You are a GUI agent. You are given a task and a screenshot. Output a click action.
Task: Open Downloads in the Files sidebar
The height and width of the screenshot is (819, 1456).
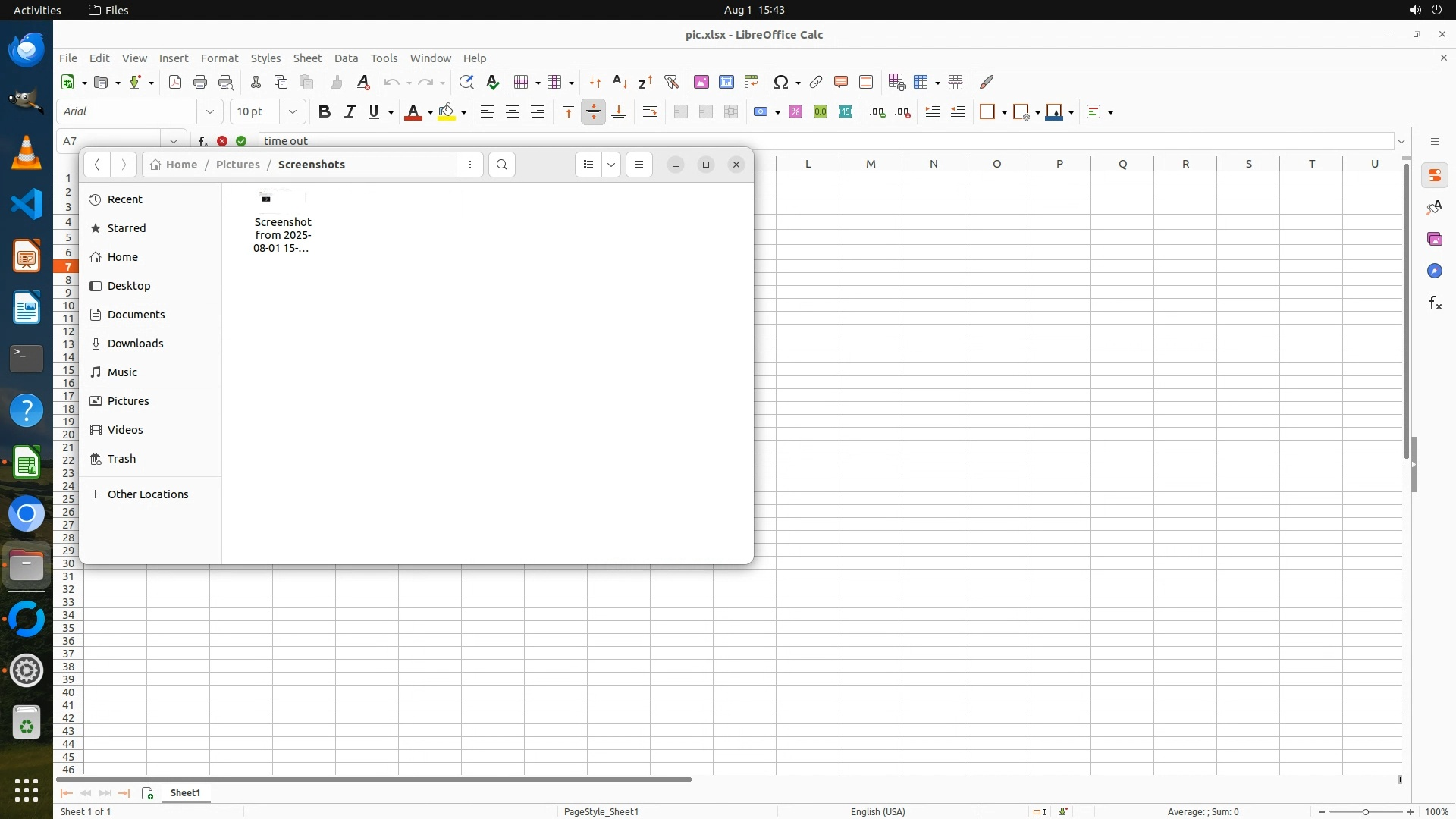point(135,344)
